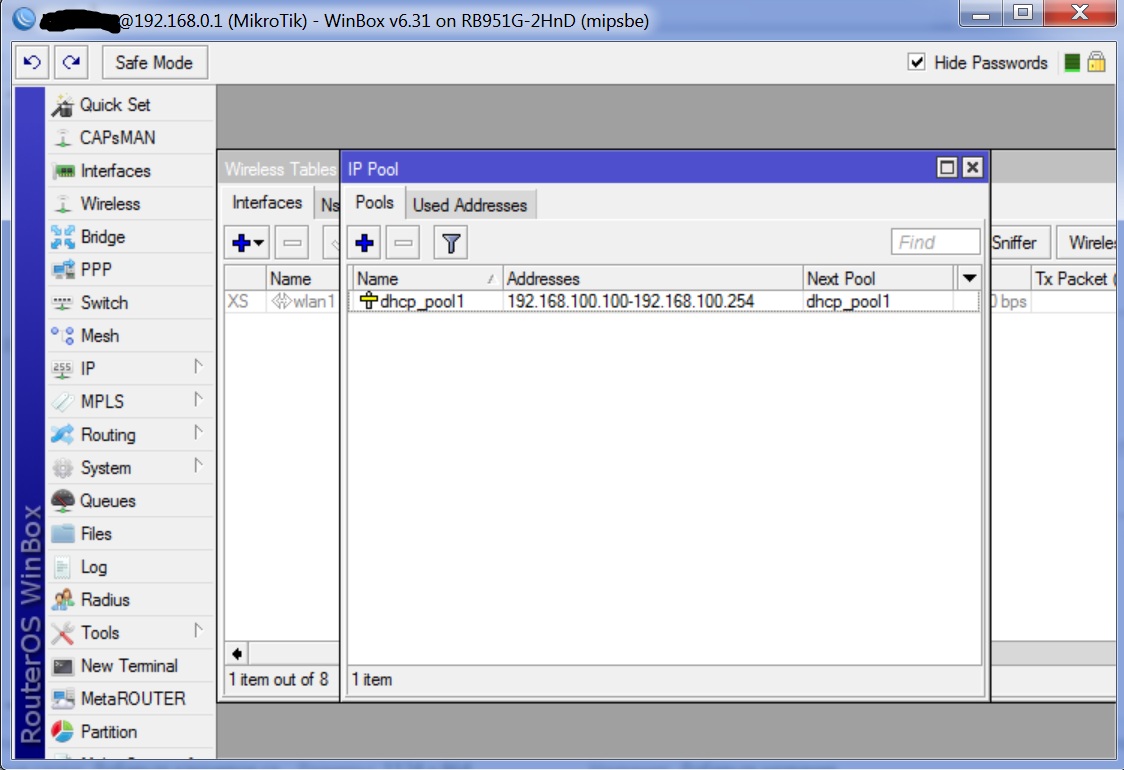1124x770 pixels.
Task: Sort IP pools by the Name column
Action: pos(427,278)
